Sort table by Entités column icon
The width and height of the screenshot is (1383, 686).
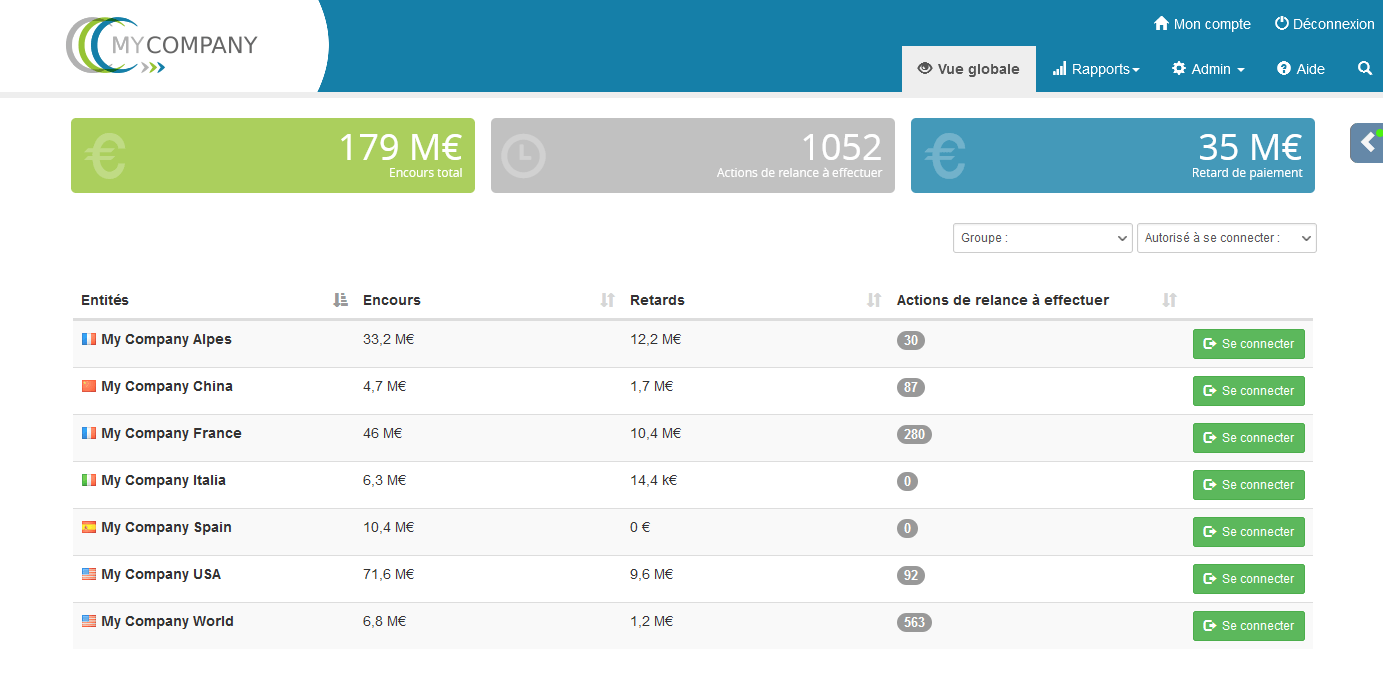tap(340, 300)
